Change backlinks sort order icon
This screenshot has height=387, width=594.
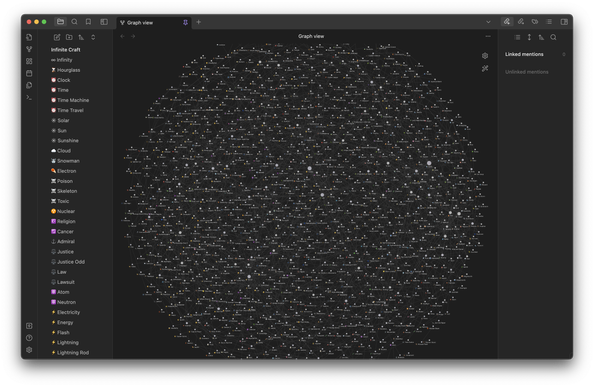(x=541, y=37)
